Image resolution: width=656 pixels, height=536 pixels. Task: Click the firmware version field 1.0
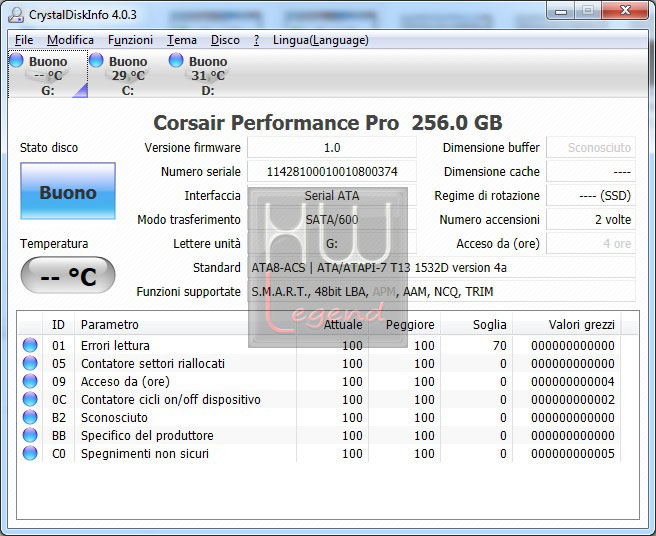332,148
